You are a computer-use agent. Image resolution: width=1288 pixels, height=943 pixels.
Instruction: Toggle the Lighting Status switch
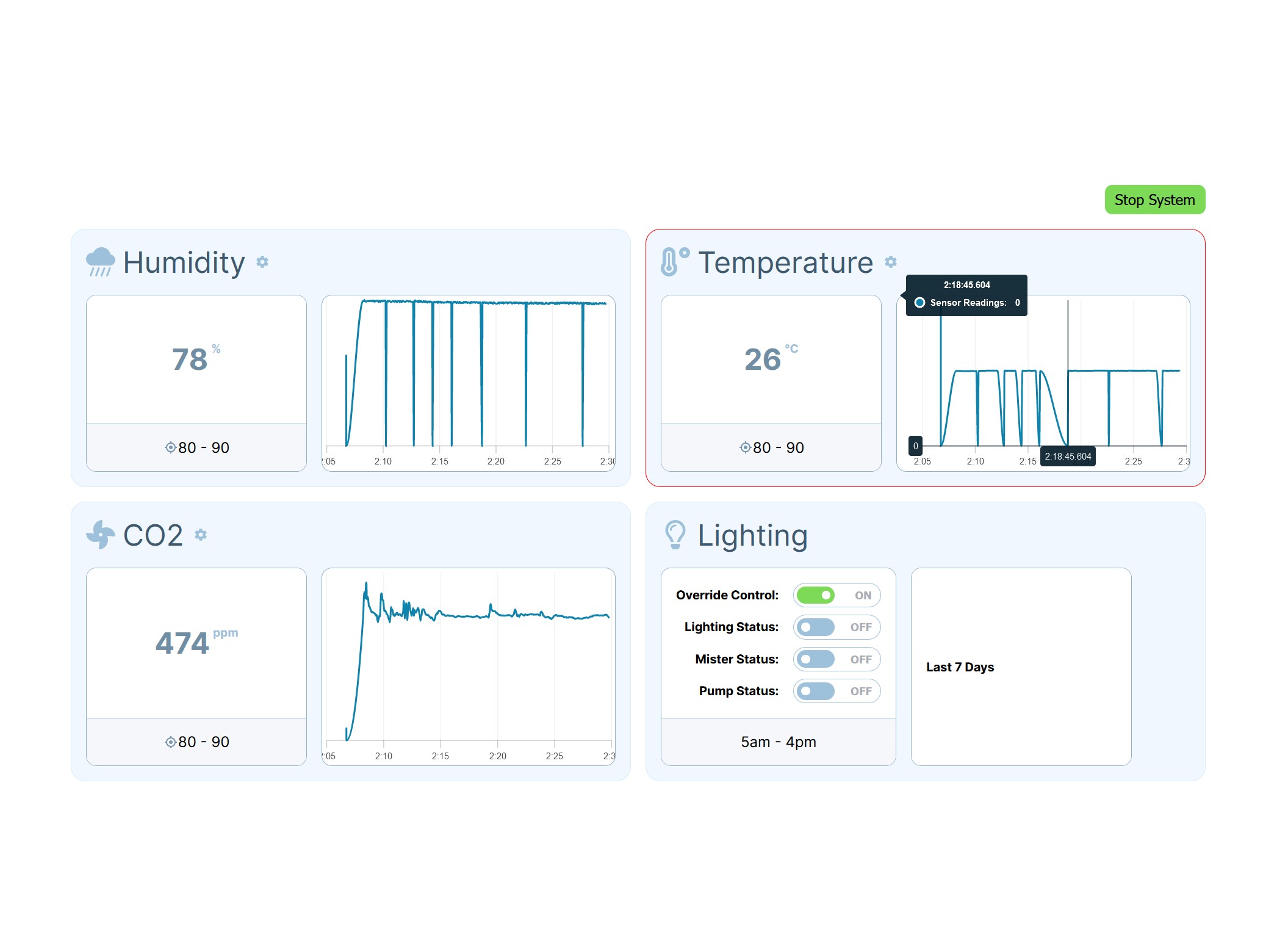(816, 627)
